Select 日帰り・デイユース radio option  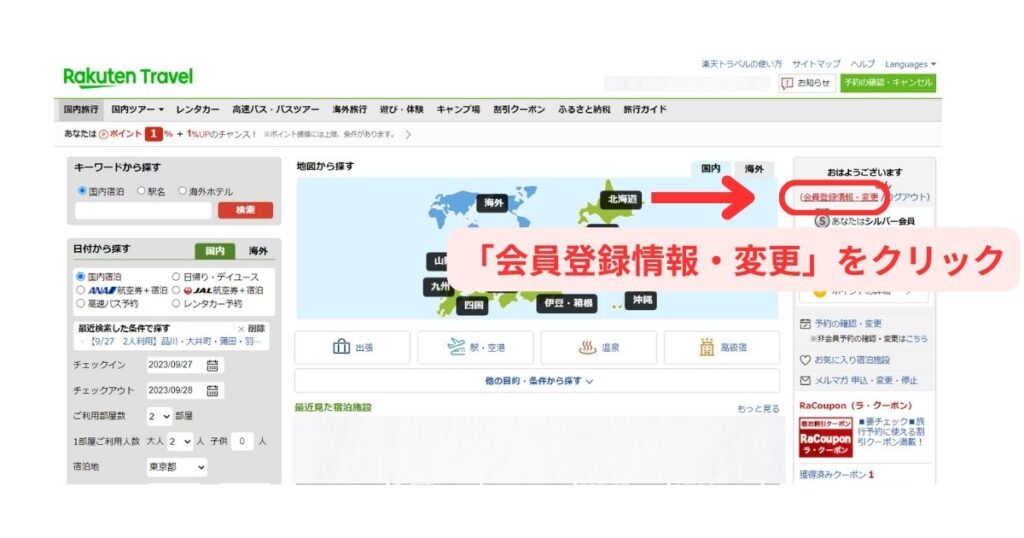tap(176, 276)
